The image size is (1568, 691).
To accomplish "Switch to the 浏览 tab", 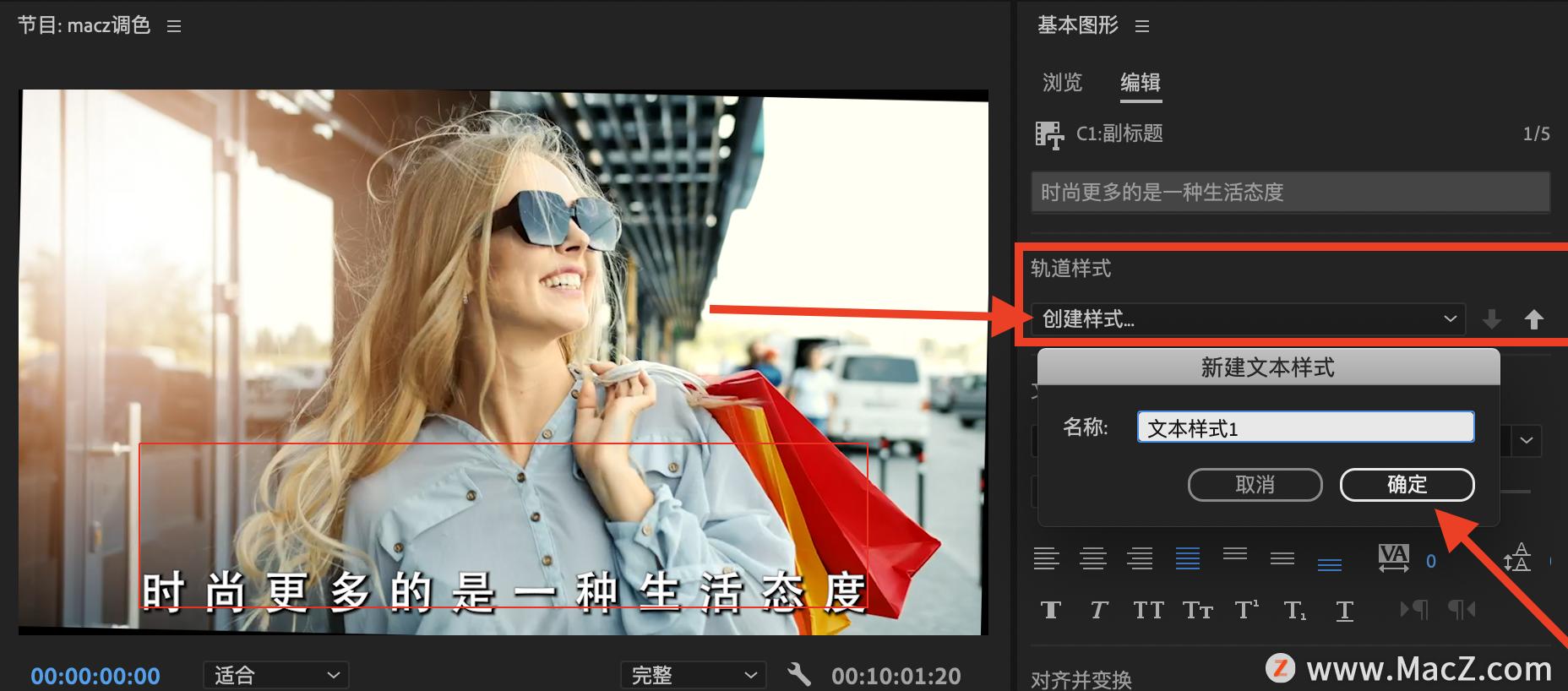I will tap(1062, 83).
